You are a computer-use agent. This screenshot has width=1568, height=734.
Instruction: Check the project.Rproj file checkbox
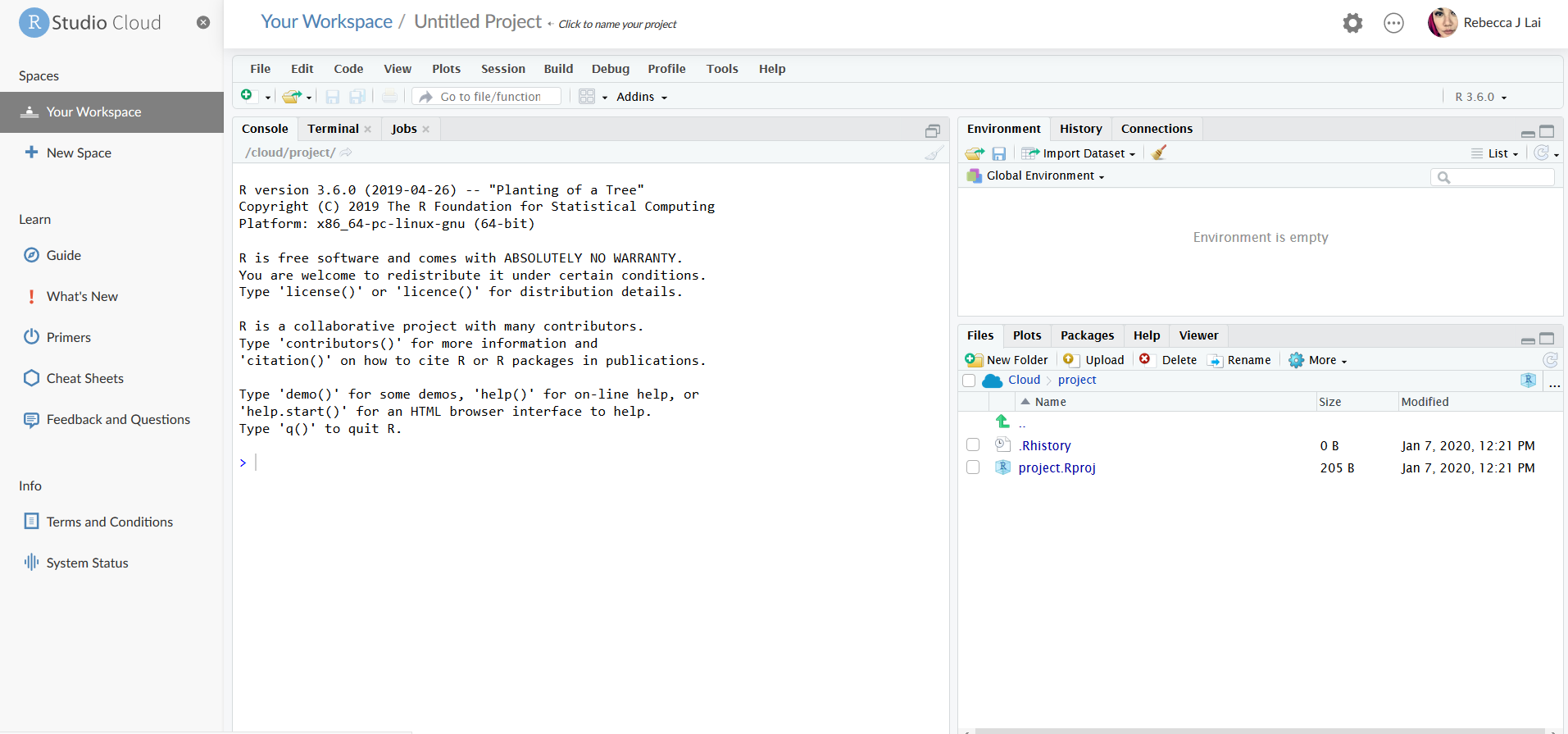tap(973, 467)
